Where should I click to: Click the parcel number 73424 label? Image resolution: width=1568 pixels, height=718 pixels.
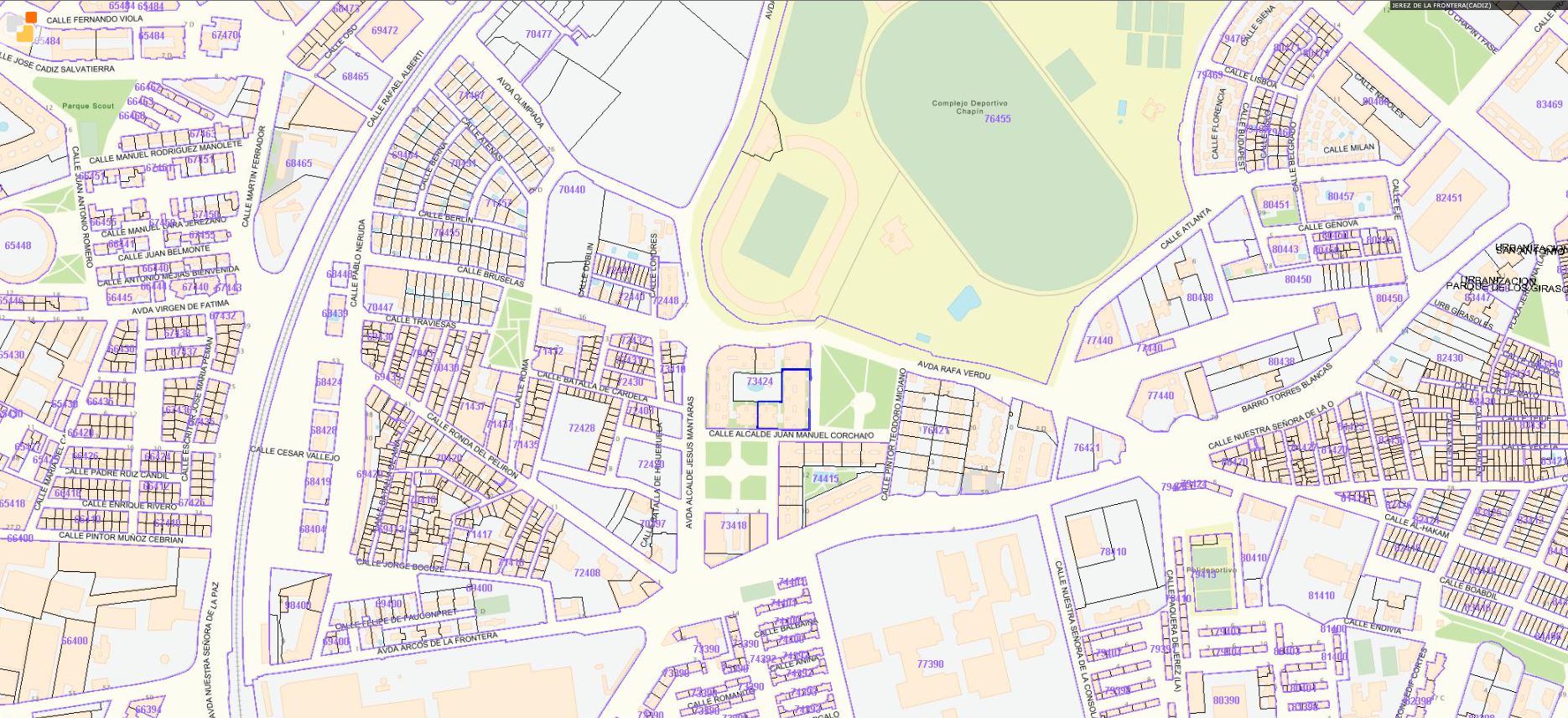coord(759,382)
